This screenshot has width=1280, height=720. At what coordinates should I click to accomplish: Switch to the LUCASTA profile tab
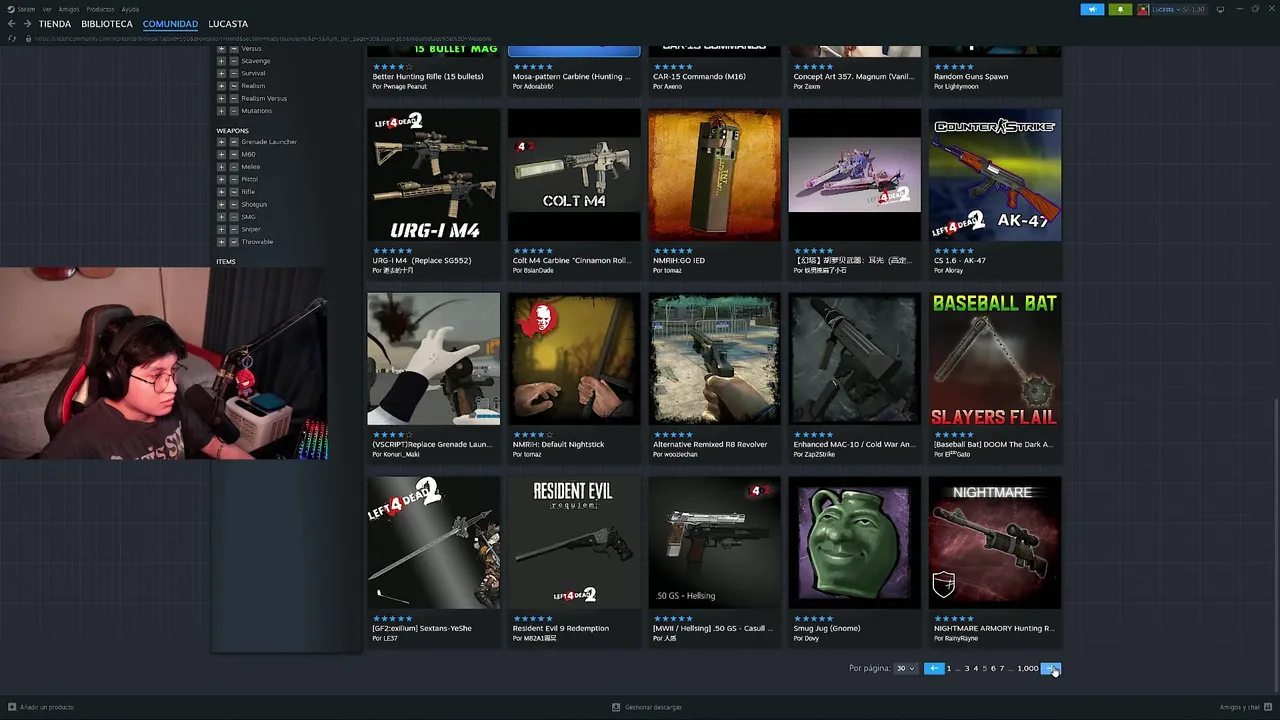(228, 24)
